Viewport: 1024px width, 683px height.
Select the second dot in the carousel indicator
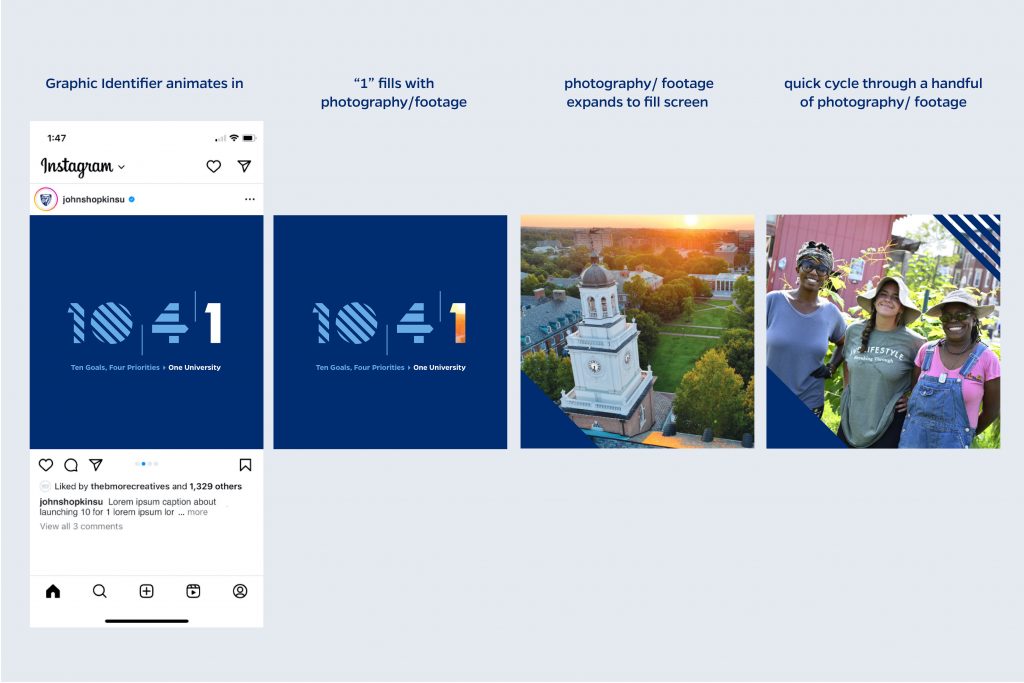tap(144, 464)
